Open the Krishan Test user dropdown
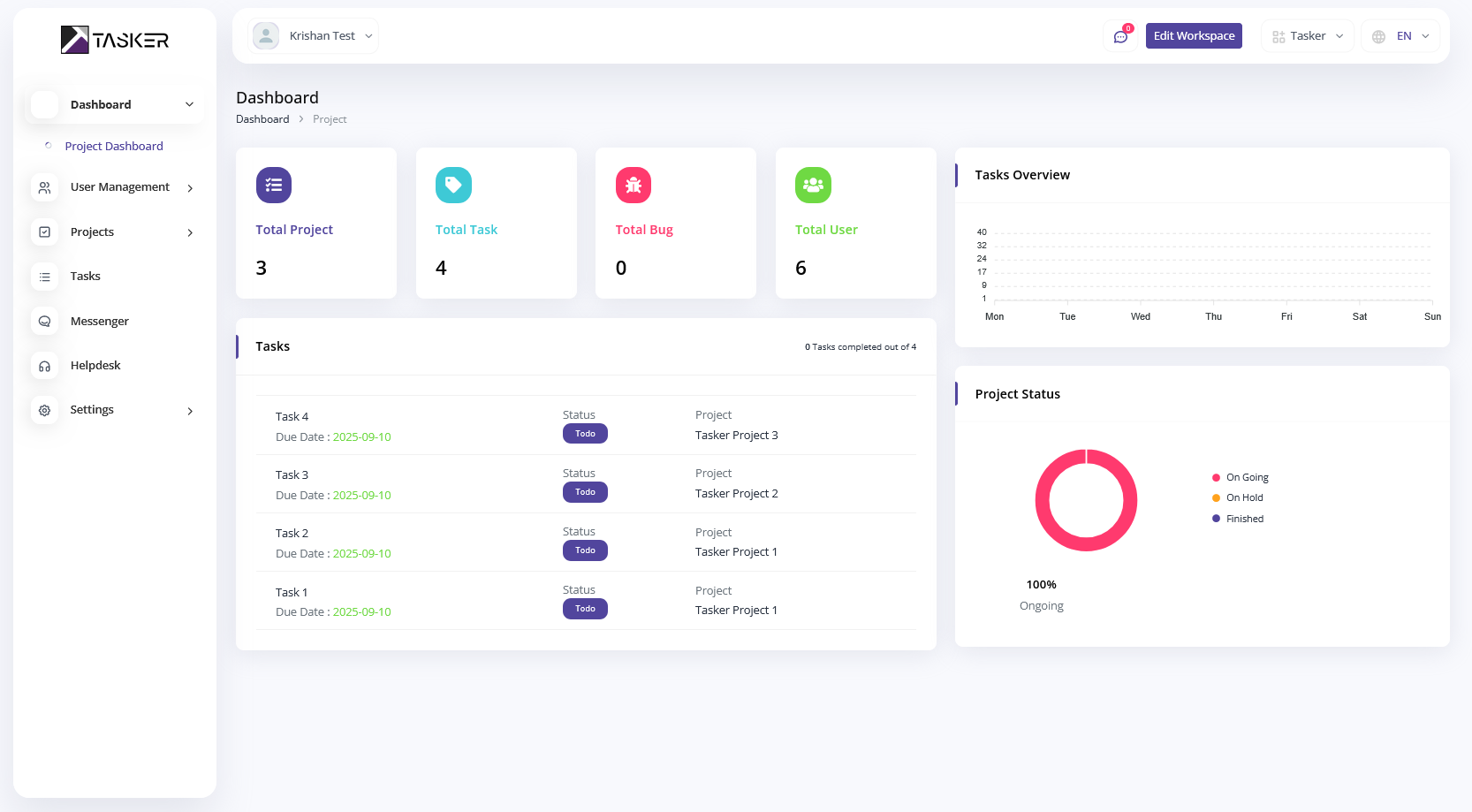 coord(314,36)
